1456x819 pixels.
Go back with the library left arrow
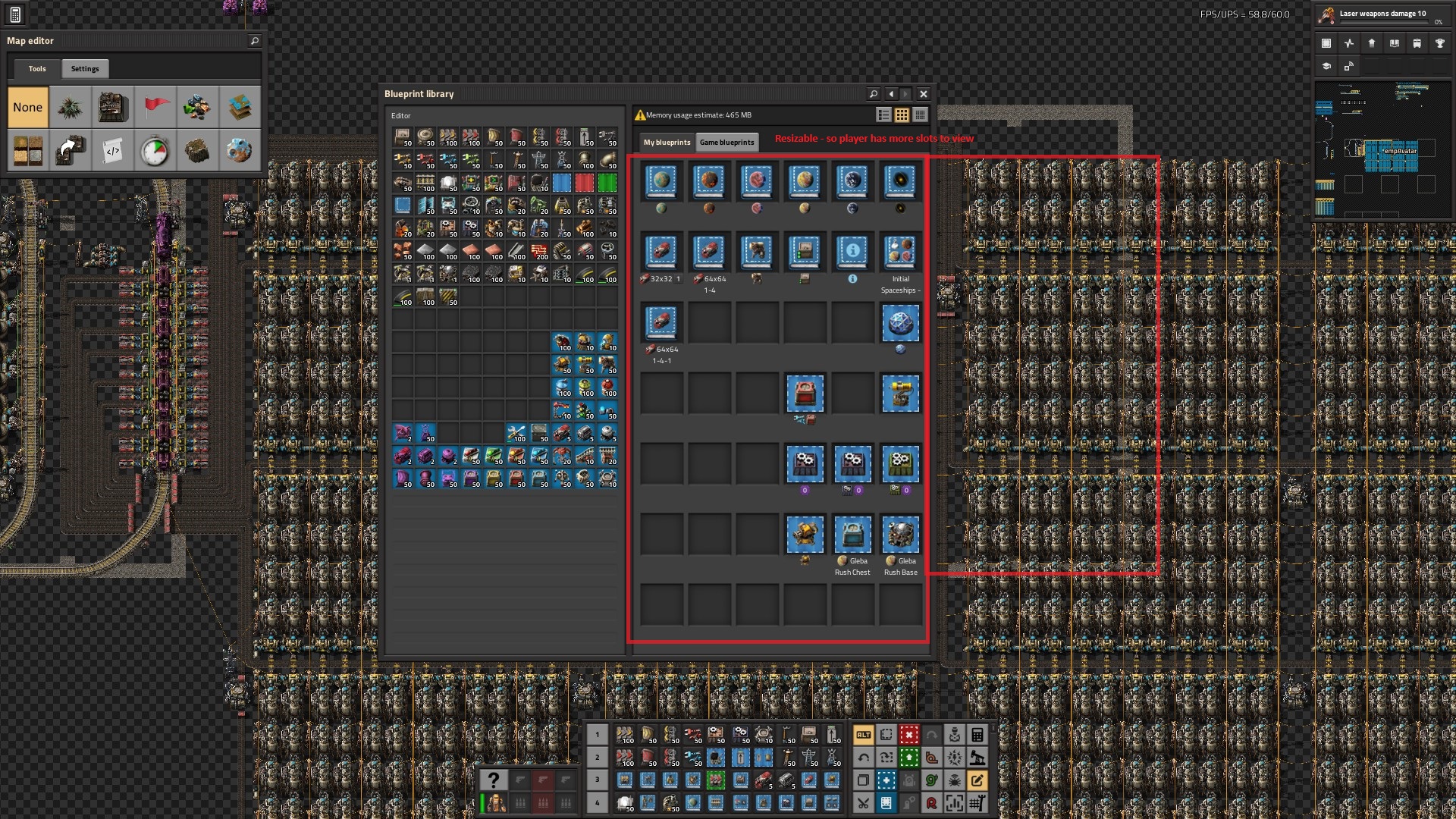891,94
